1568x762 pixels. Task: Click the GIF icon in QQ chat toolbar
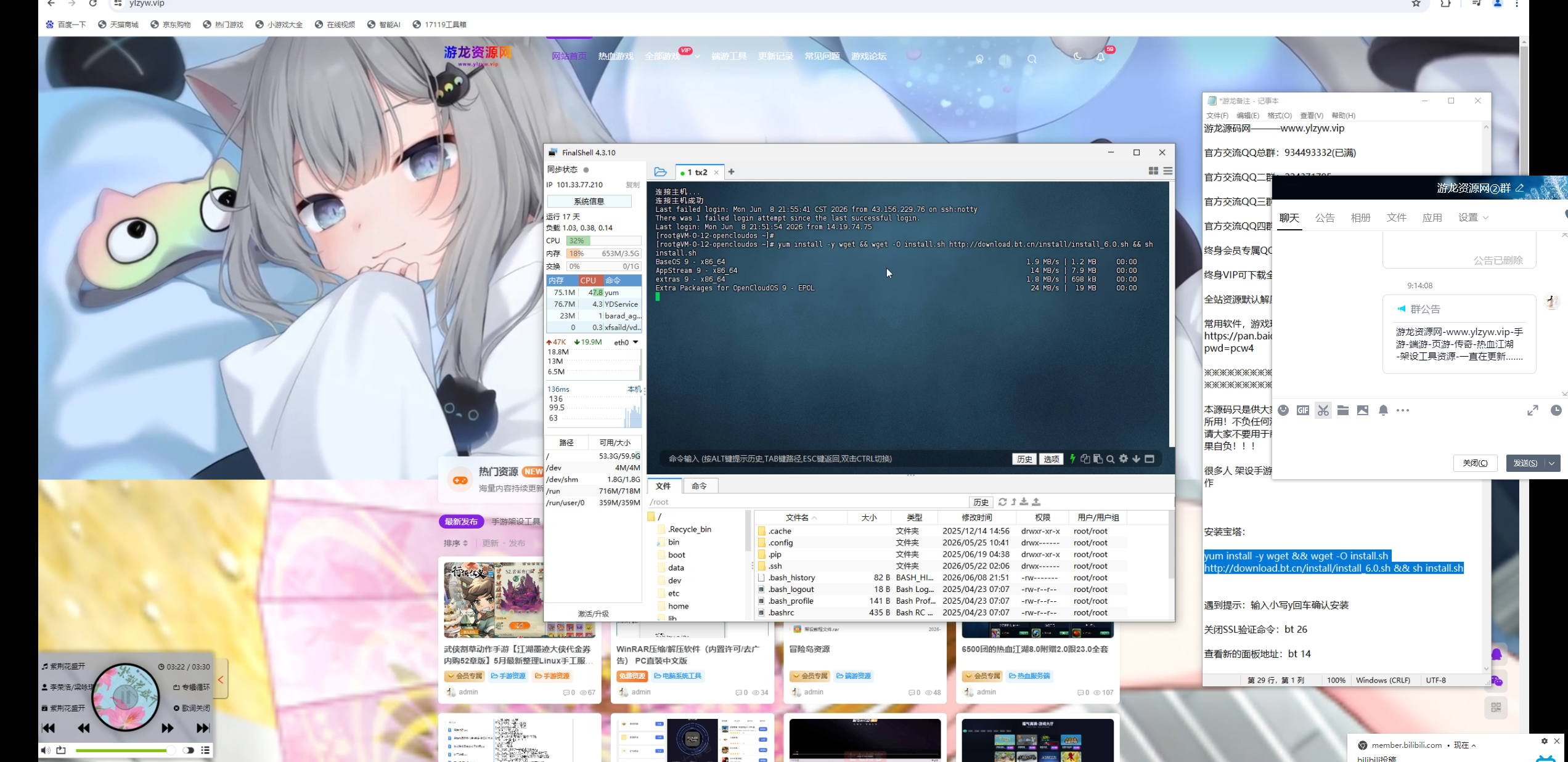point(1303,410)
